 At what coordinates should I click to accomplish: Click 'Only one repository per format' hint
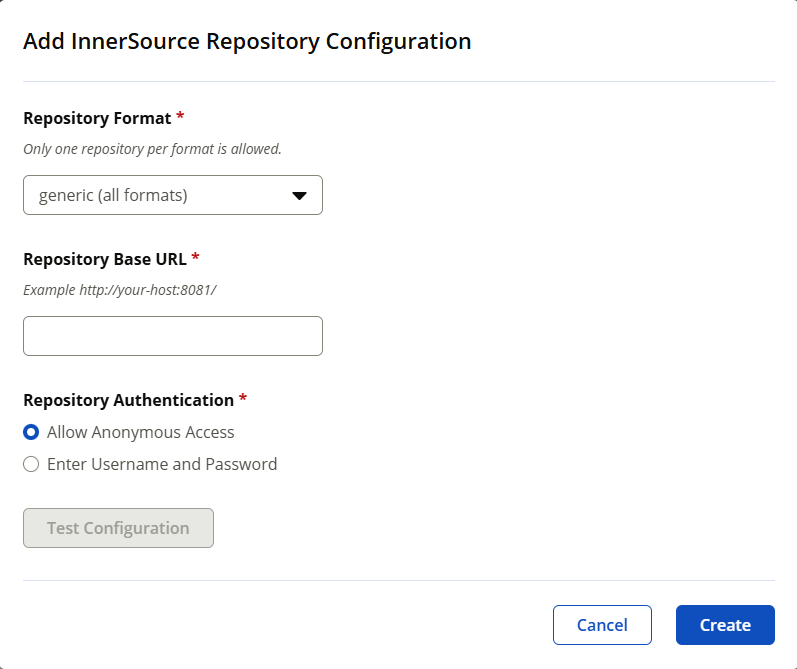coord(152,149)
